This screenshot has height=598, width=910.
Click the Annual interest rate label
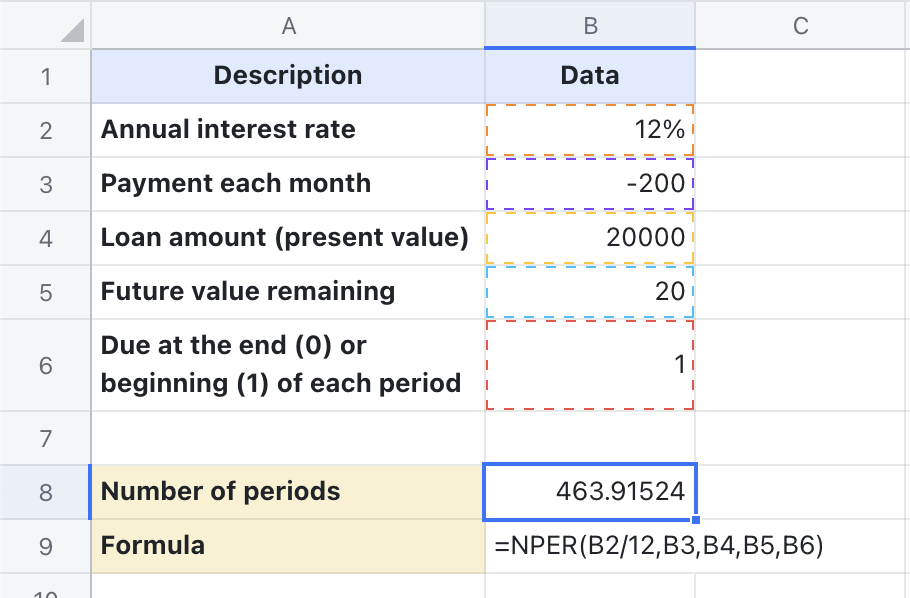tap(288, 128)
